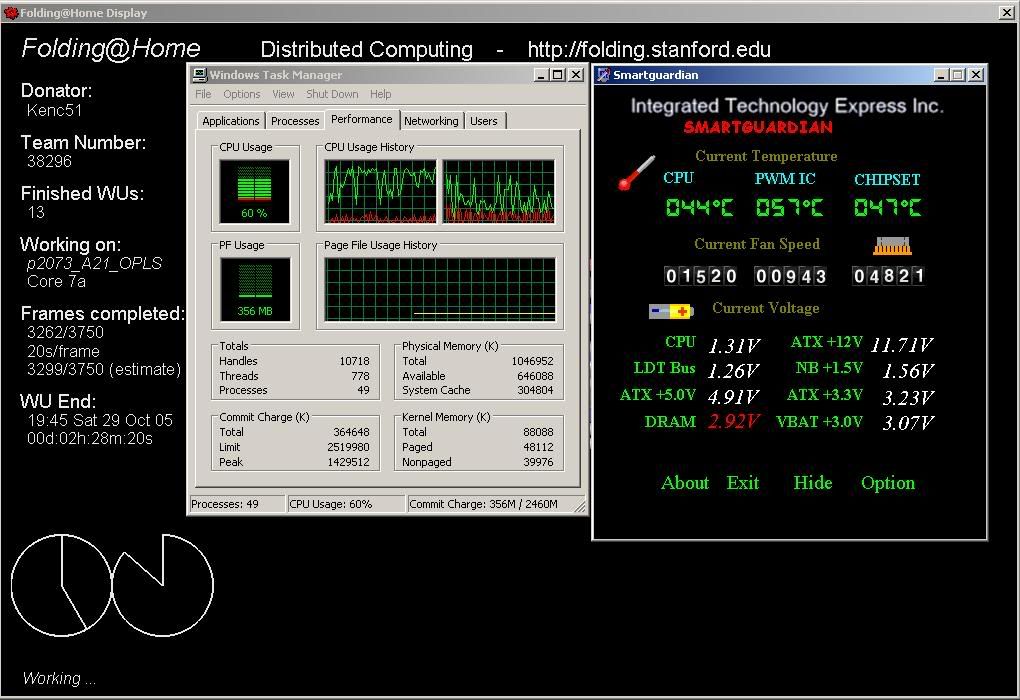Minimize the Windows Task Manager window

pyautogui.click(x=541, y=75)
